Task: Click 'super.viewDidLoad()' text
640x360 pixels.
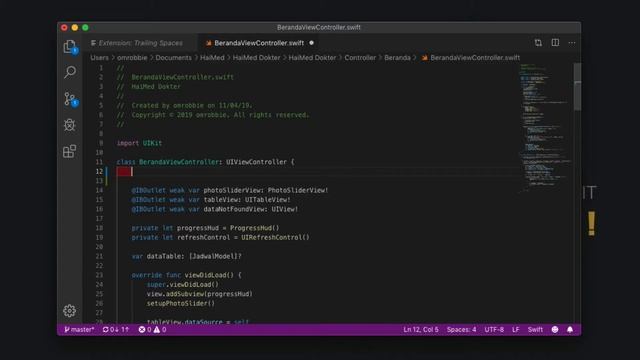Action: (x=182, y=284)
